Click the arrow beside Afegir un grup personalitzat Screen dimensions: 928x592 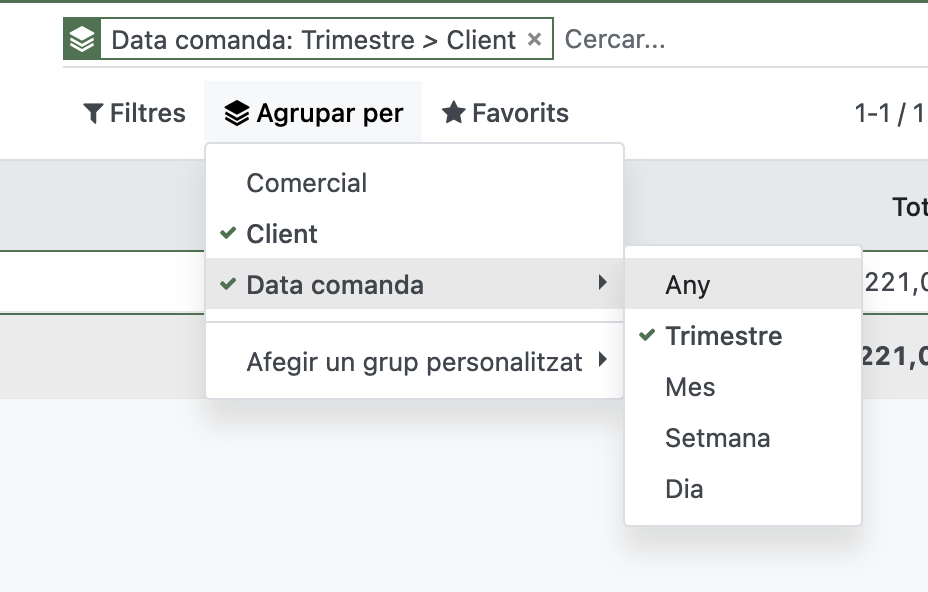click(602, 360)
